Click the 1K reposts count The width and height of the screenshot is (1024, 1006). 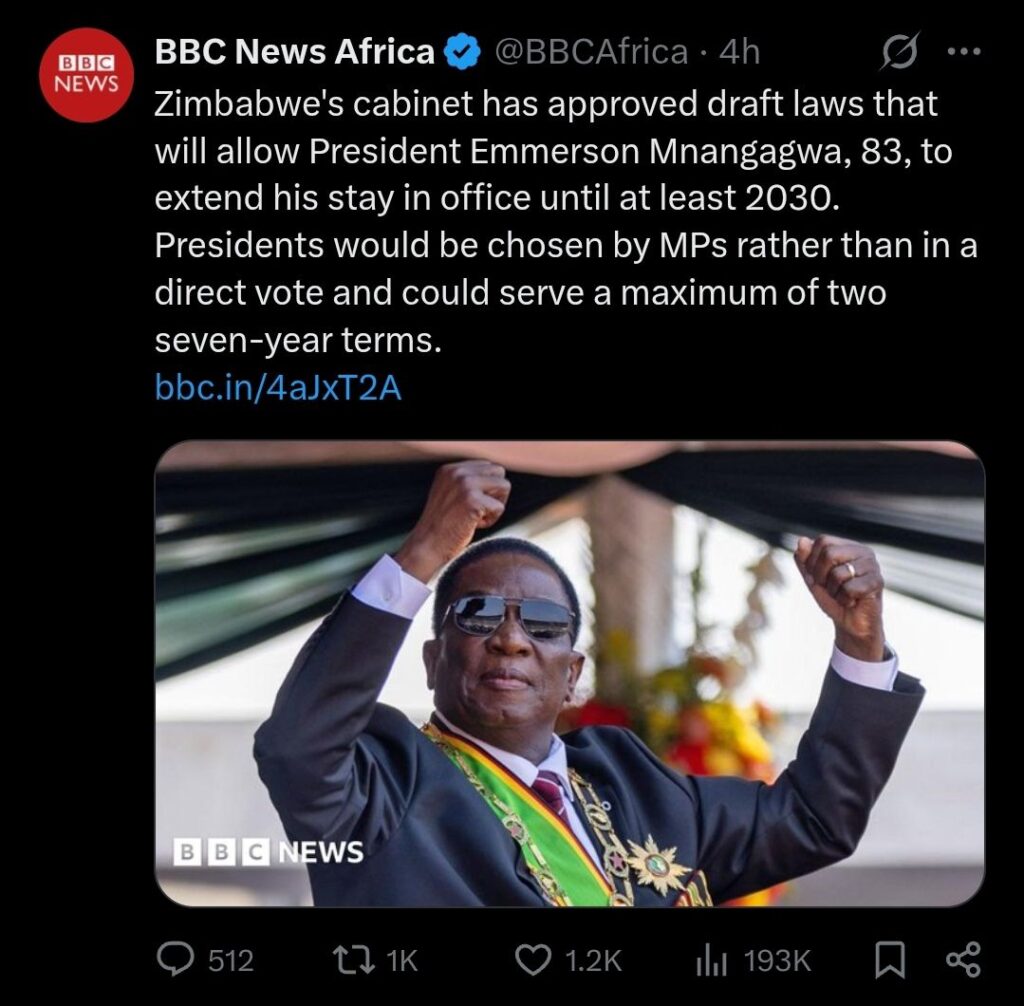(x=401, y=961)
